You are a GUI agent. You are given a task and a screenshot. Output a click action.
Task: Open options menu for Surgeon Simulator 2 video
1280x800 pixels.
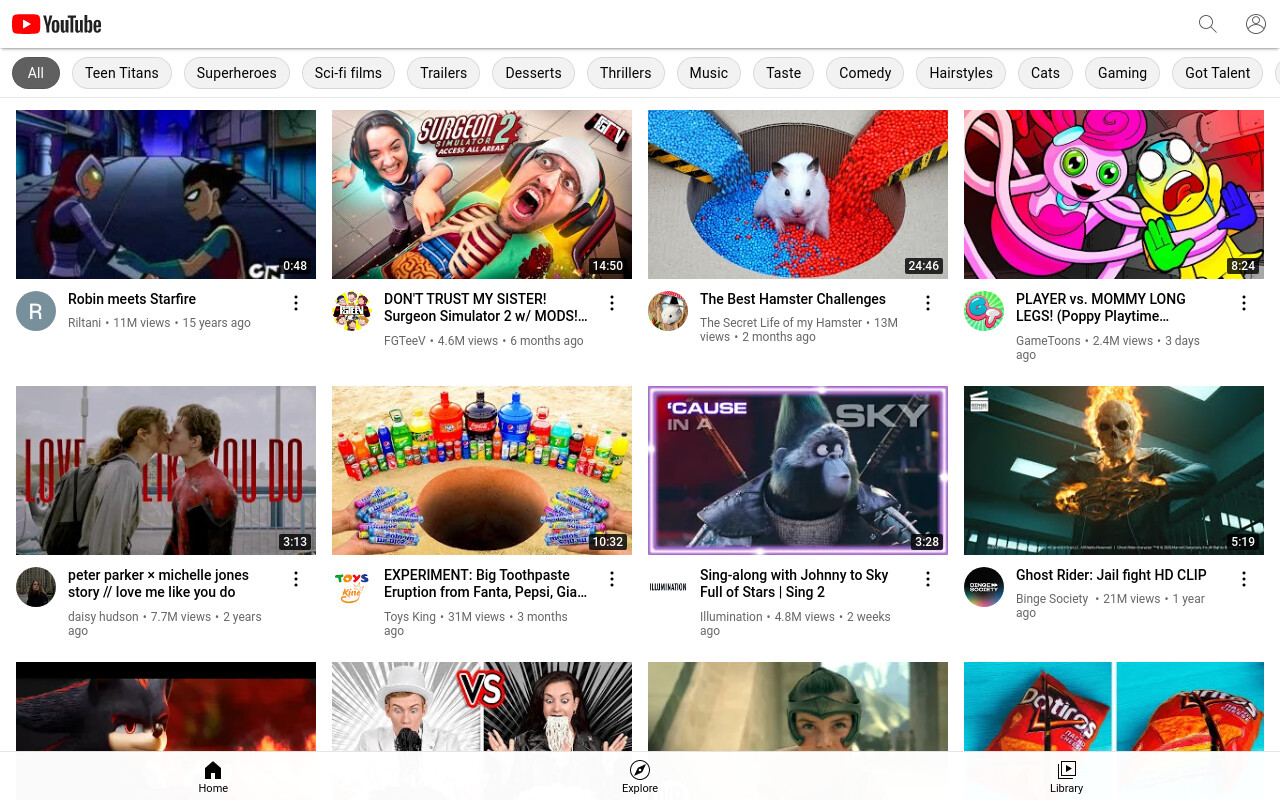click(612, 303)
